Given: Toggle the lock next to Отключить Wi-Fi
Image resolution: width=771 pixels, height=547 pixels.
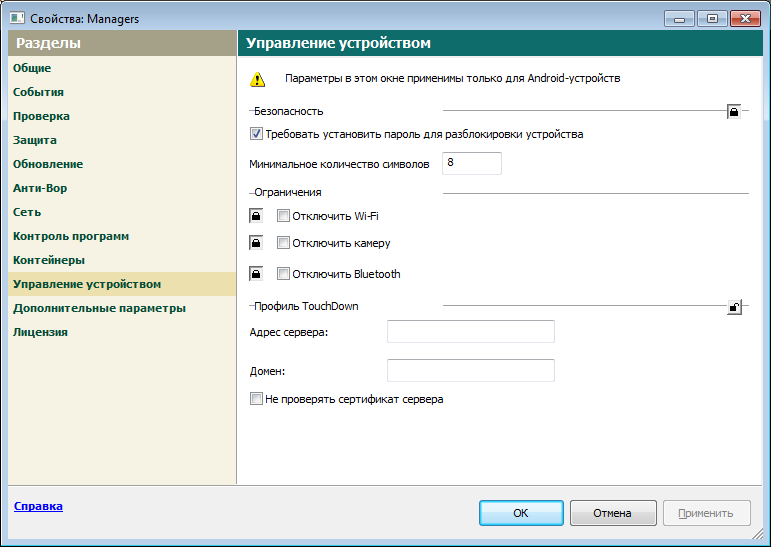Looking at the screenshot, I should 256,216.
